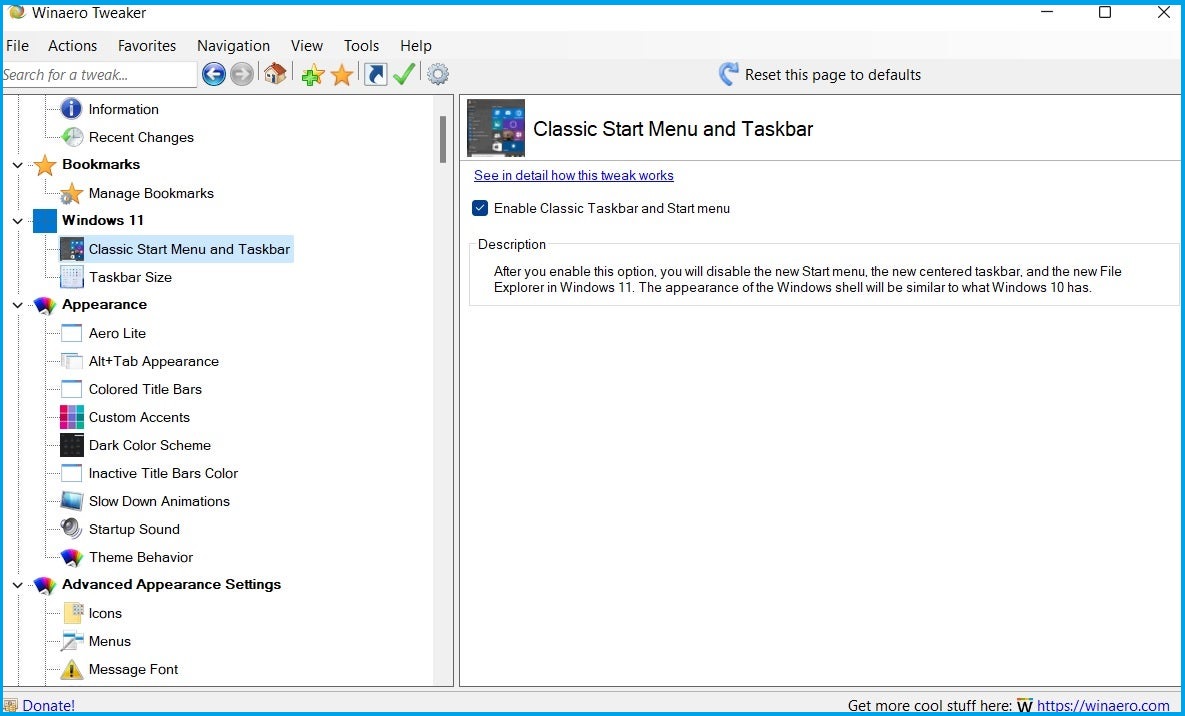The height and width of the screenshot is (716, 1185).
Task: Open the Help menu
Action: coord(416,45)
